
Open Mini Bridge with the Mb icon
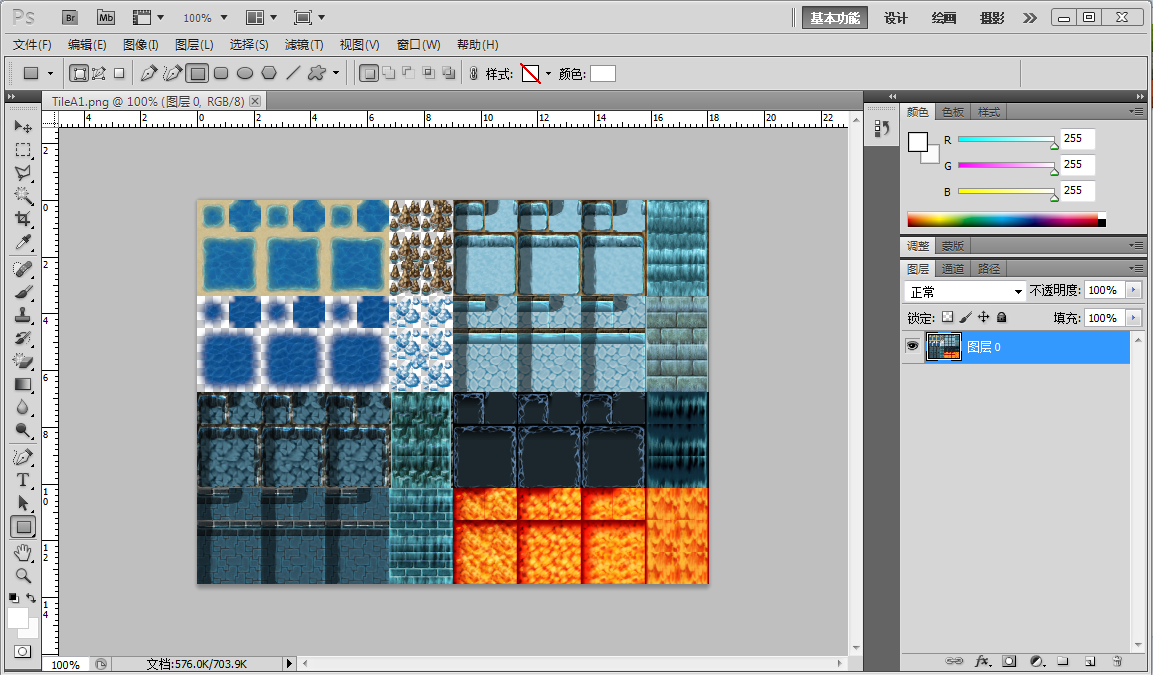pyautogui.click(x=106, y=18)
